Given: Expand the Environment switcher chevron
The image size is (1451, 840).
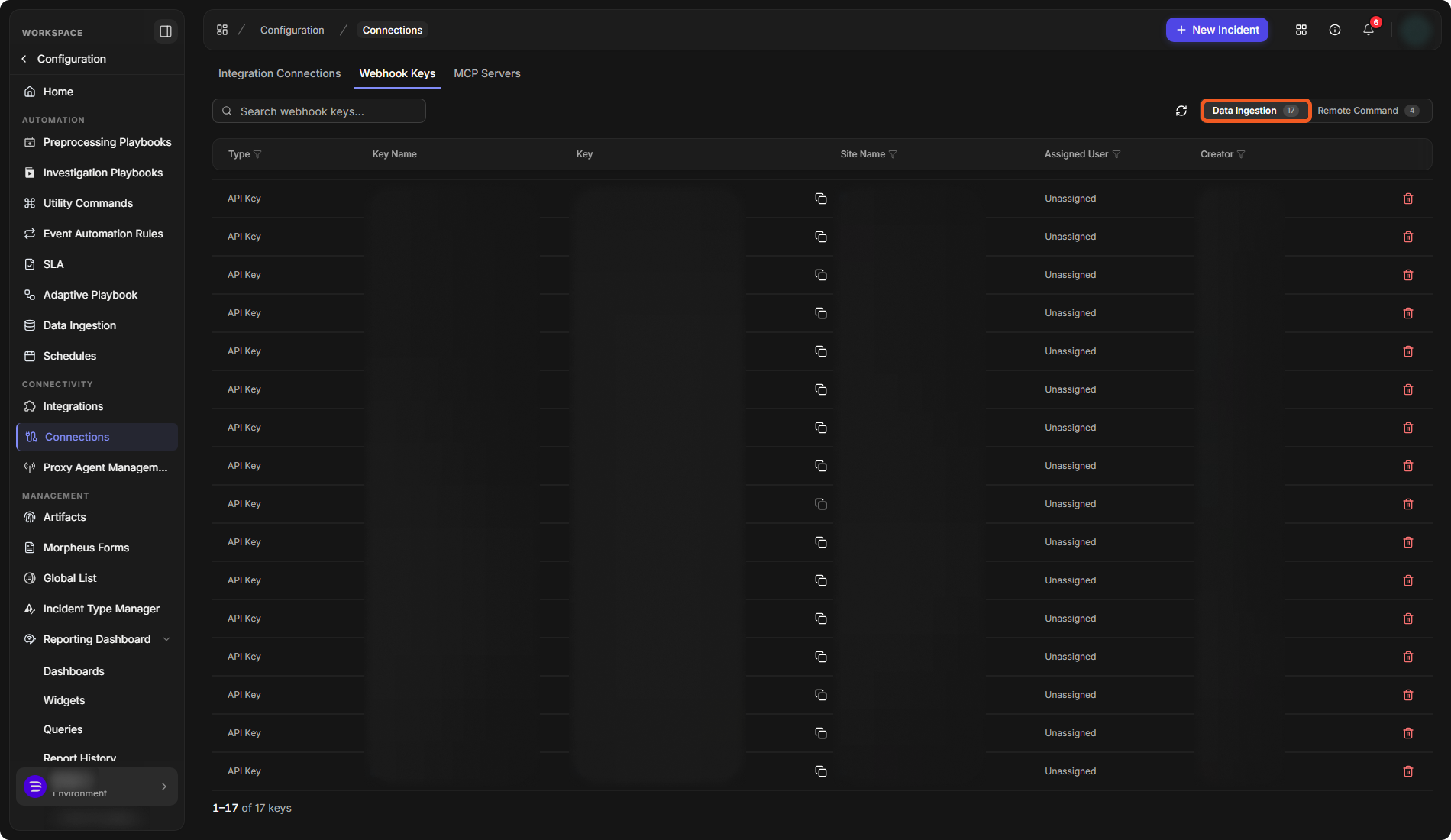Looking at the screenshot, I should tap(163, 787).
